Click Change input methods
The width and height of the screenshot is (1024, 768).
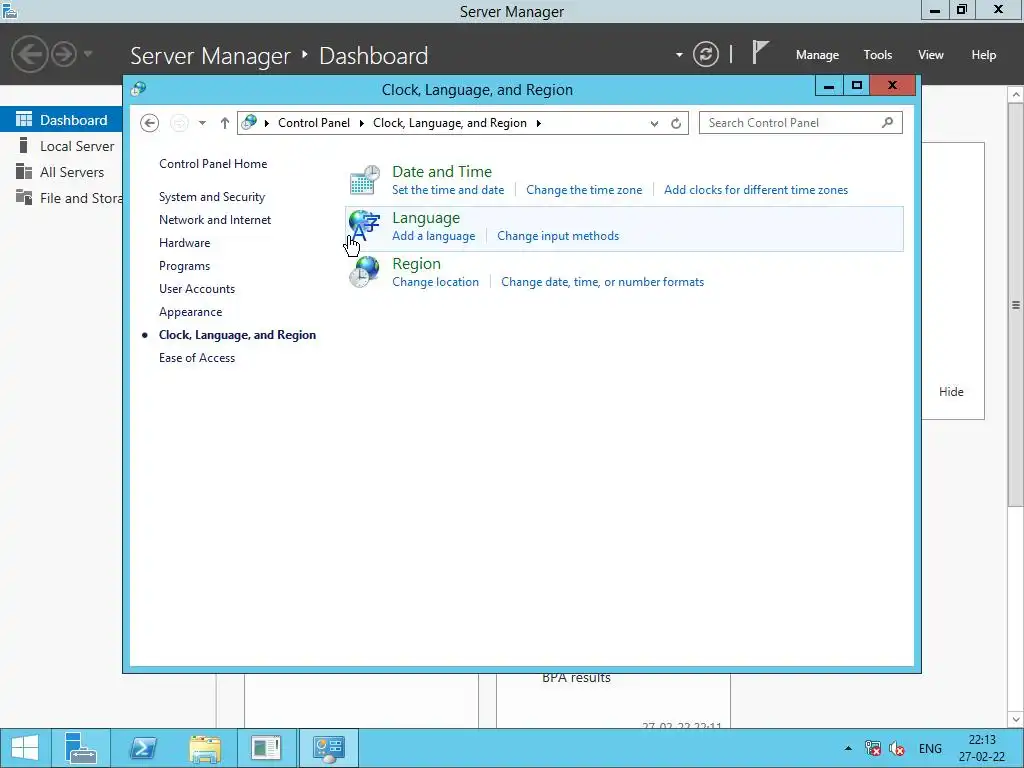(558, 236)
